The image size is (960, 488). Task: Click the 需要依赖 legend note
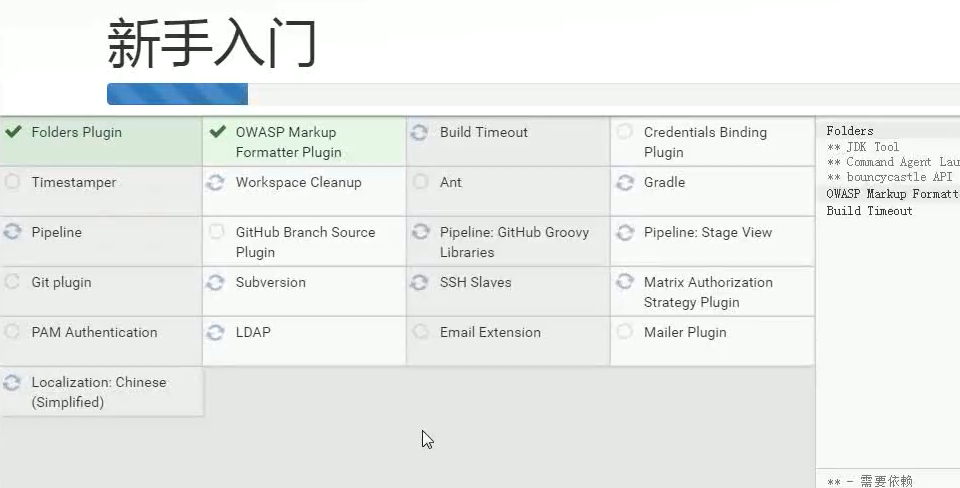pos(869,481)
